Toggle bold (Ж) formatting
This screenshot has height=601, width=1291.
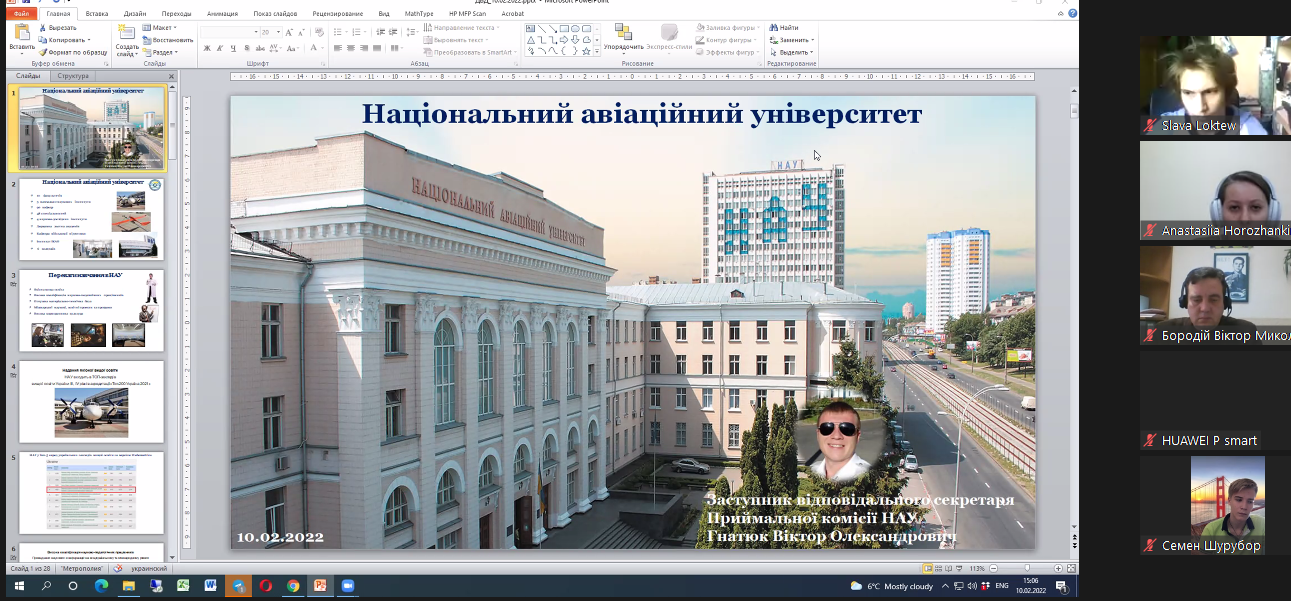pyautogui.click(x=205, y=48)
